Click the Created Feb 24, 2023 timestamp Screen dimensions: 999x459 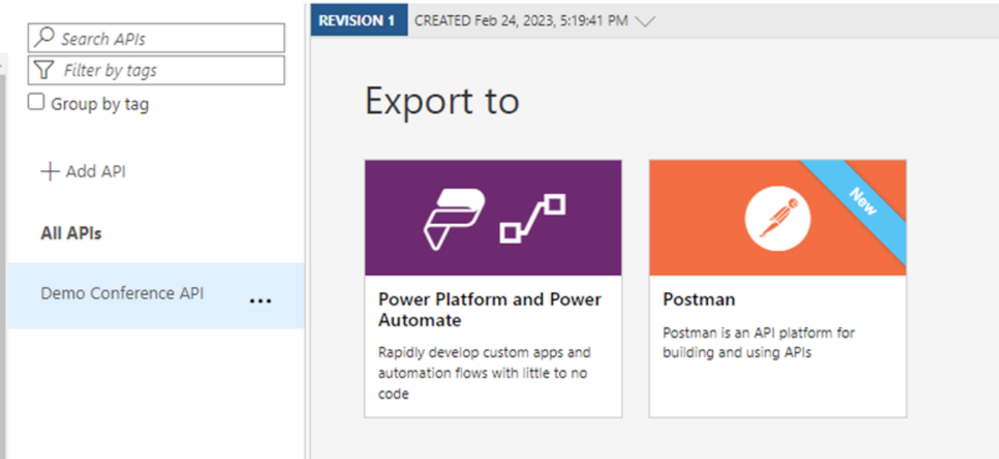pos(521,20)
